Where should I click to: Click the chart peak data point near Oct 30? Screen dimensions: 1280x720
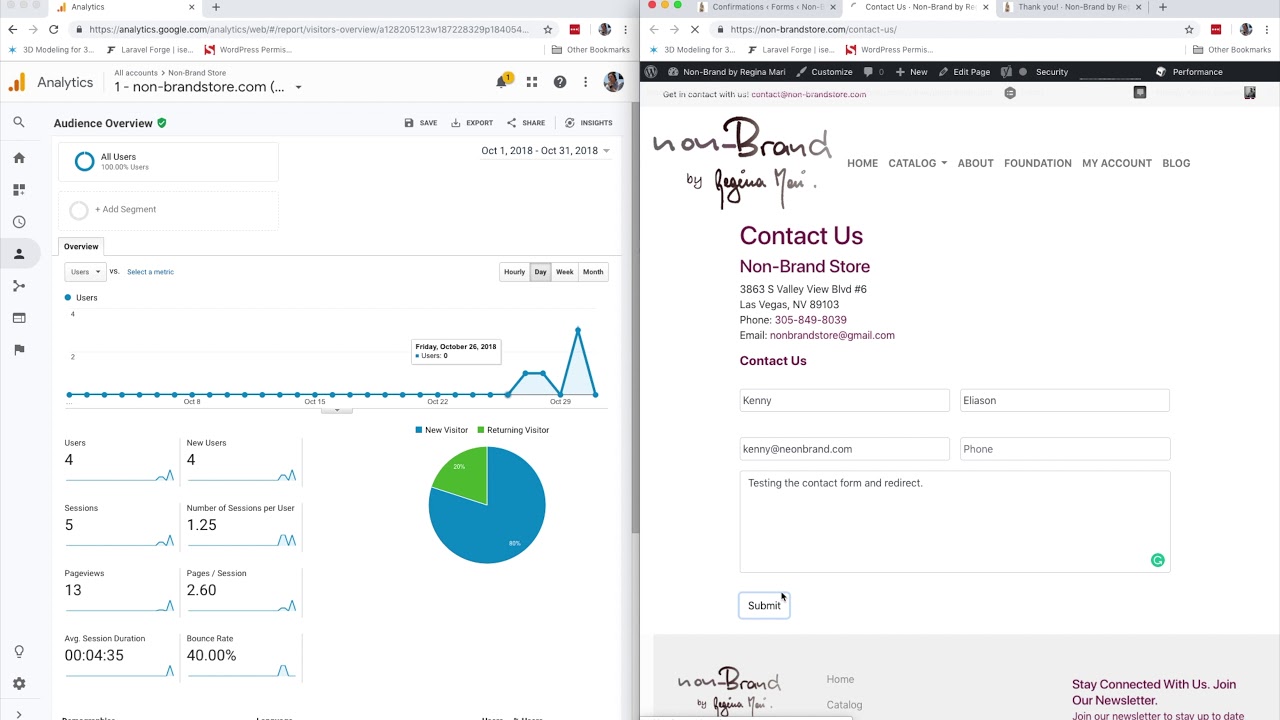click(x=578, y=329)
